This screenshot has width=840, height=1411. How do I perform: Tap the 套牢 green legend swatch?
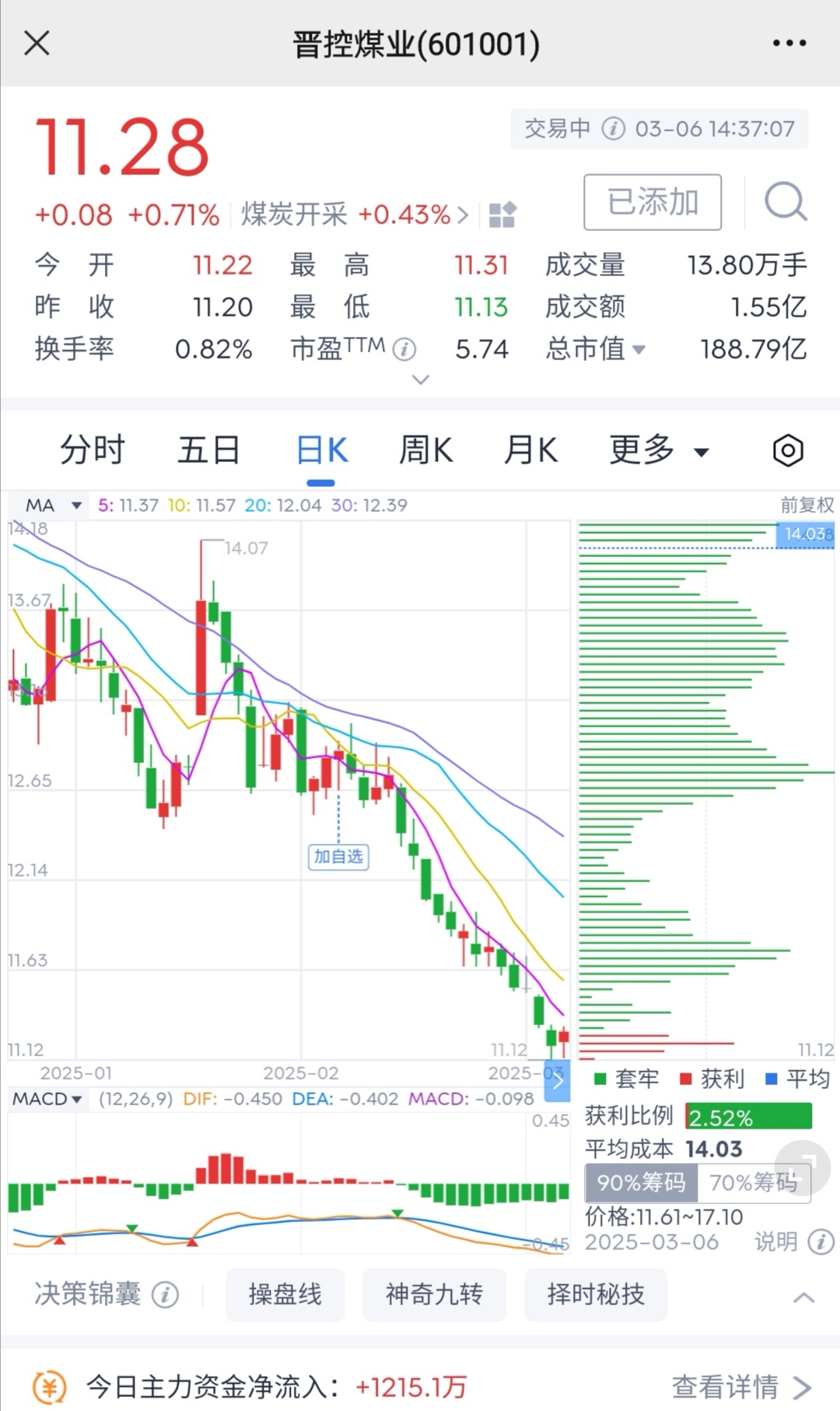[600, 1079]
